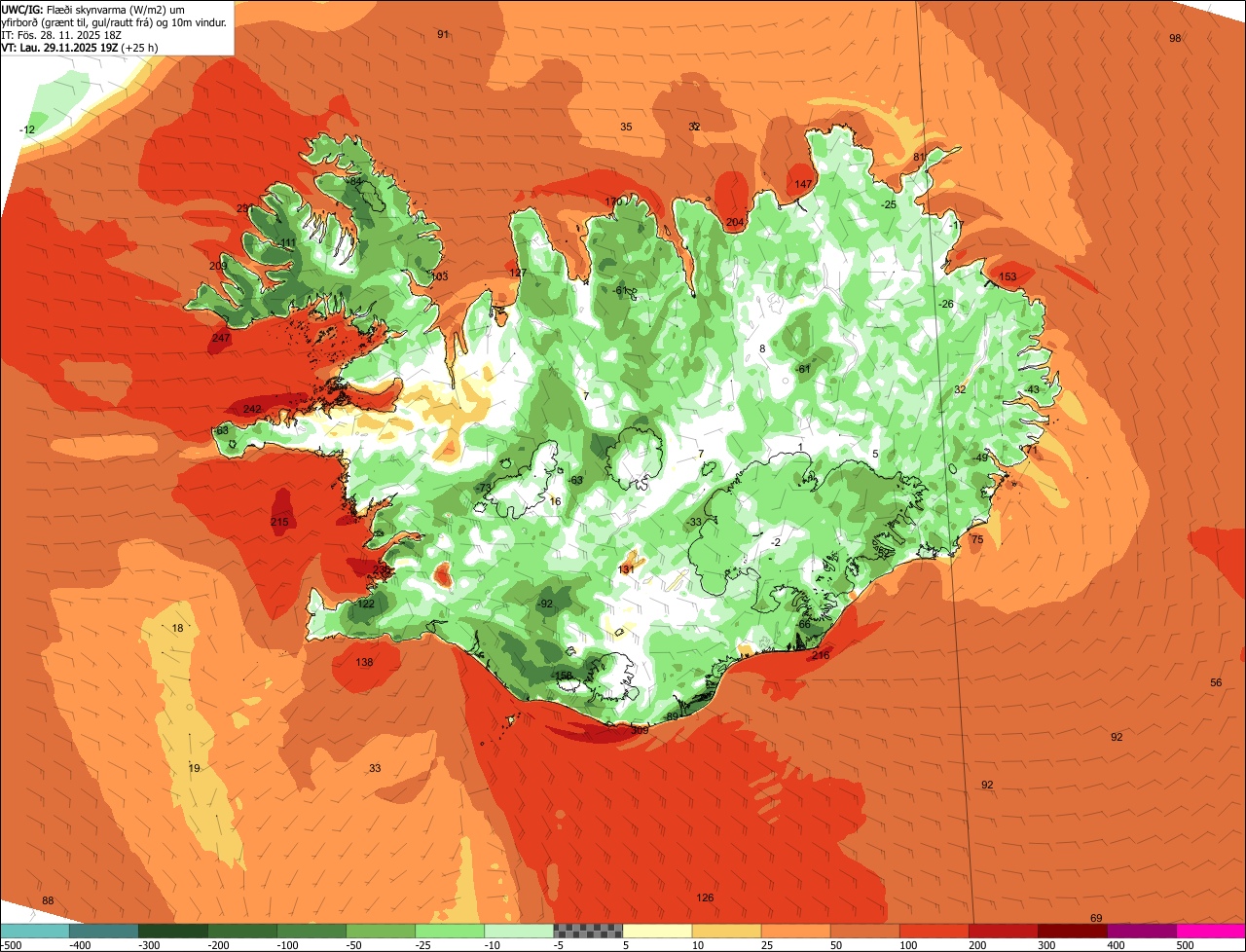Click the map value -156 in the south
Viewport: 1246px width, 952px height.
pos(561,676)
